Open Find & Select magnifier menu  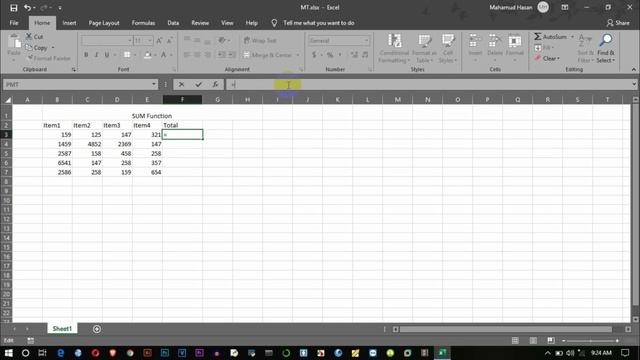click(x=606, y=49)
